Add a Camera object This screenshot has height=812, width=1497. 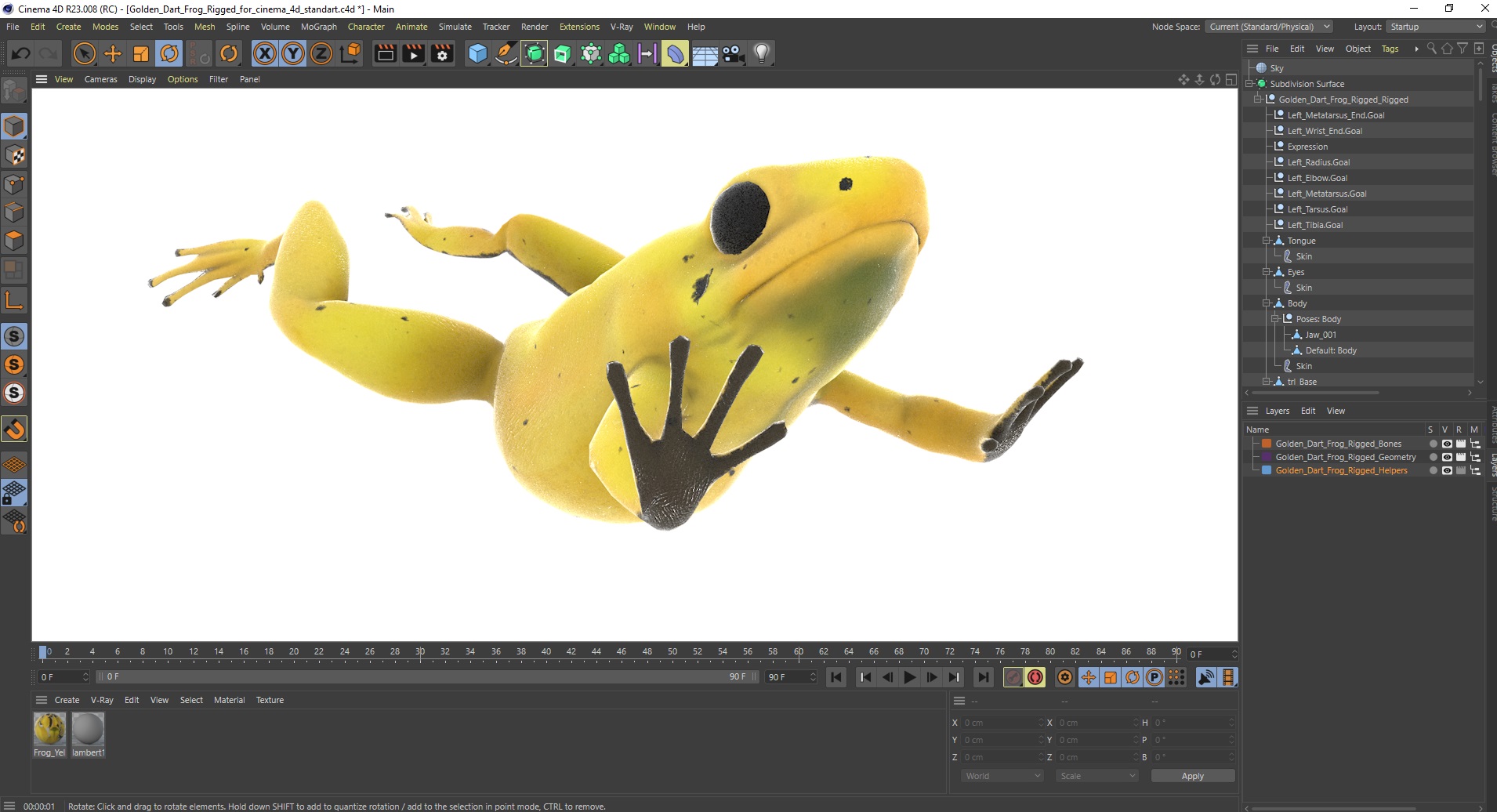(733, 53)
